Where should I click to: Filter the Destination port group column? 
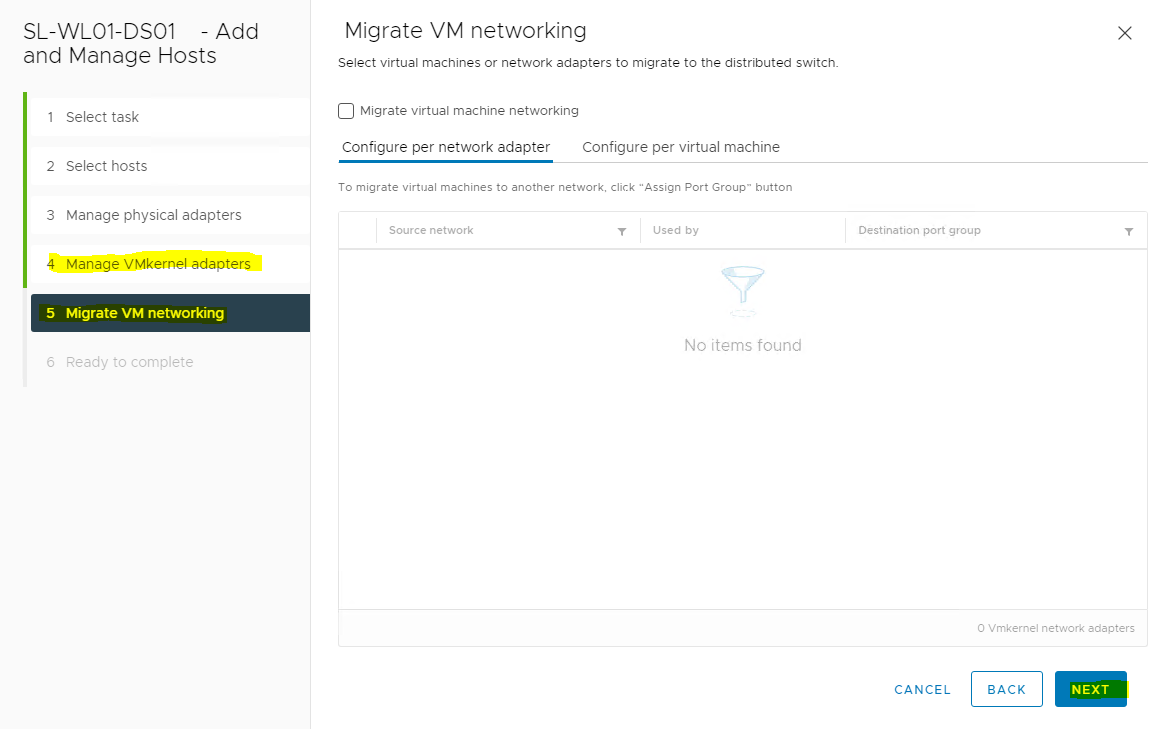point(1129,231)
